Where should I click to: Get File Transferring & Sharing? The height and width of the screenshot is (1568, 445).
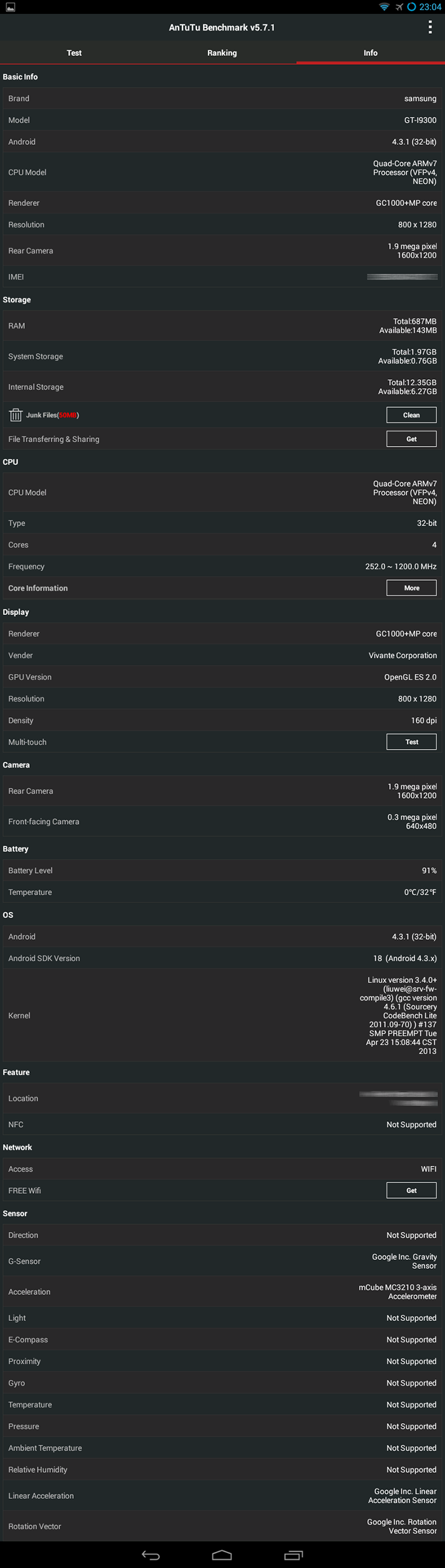411,439
